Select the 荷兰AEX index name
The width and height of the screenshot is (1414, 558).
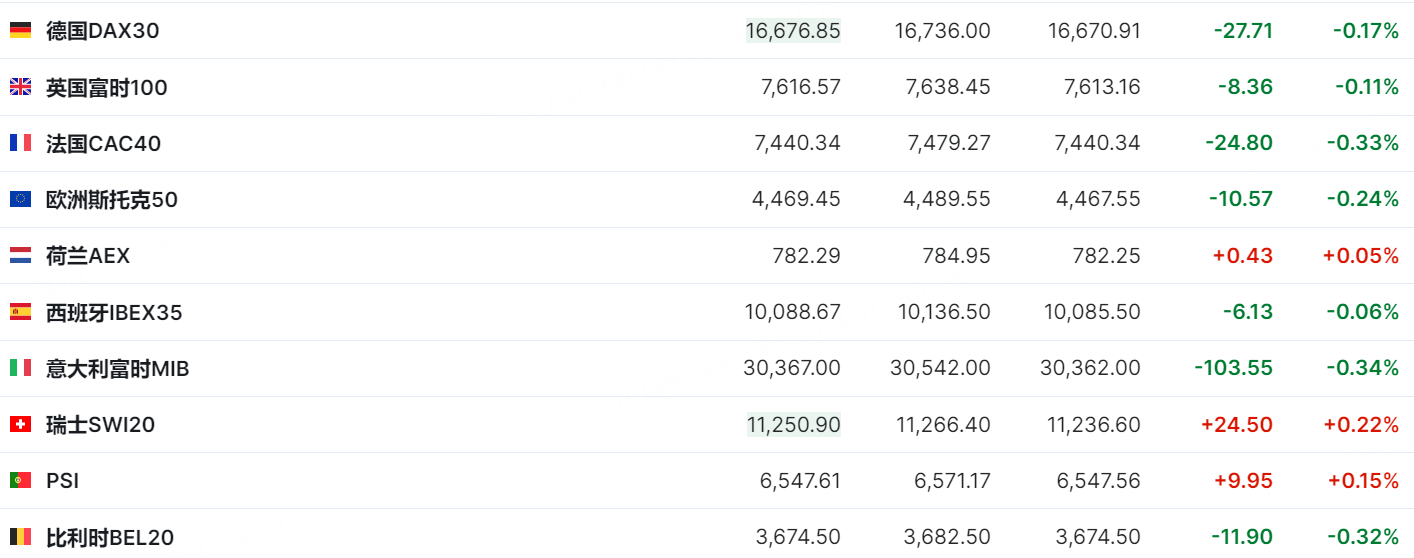(88, 256)
